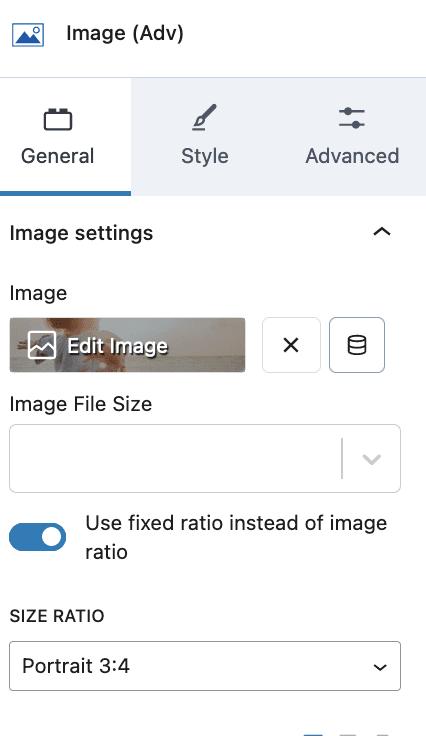Image resolution: width=426 pixels, height=736 pixels.
Task: Click the Image (Adv) block icon
Action: point(28,35)
